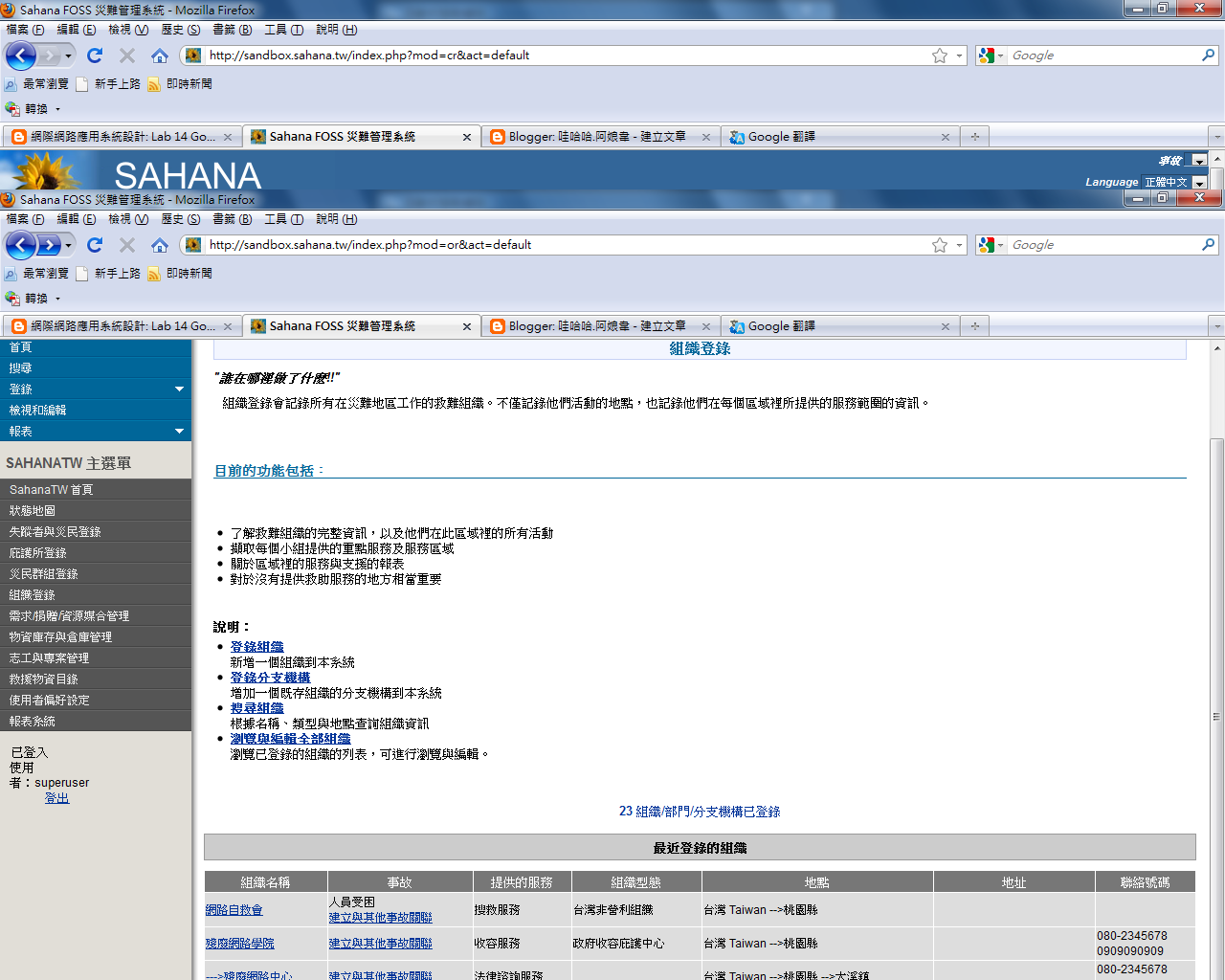
Task: Click 轉換 toolbar icon in back window
Action: 12,109
